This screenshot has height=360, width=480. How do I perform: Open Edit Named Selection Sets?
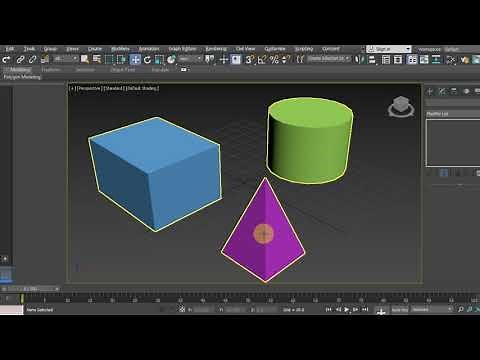[300, 60]
